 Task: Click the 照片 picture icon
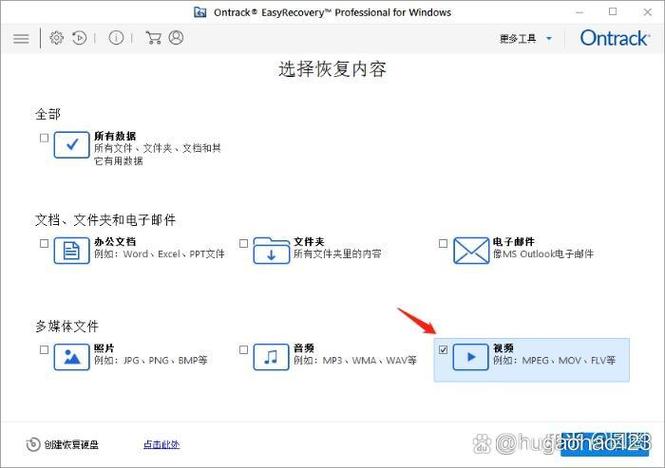[x=72, y=357]
